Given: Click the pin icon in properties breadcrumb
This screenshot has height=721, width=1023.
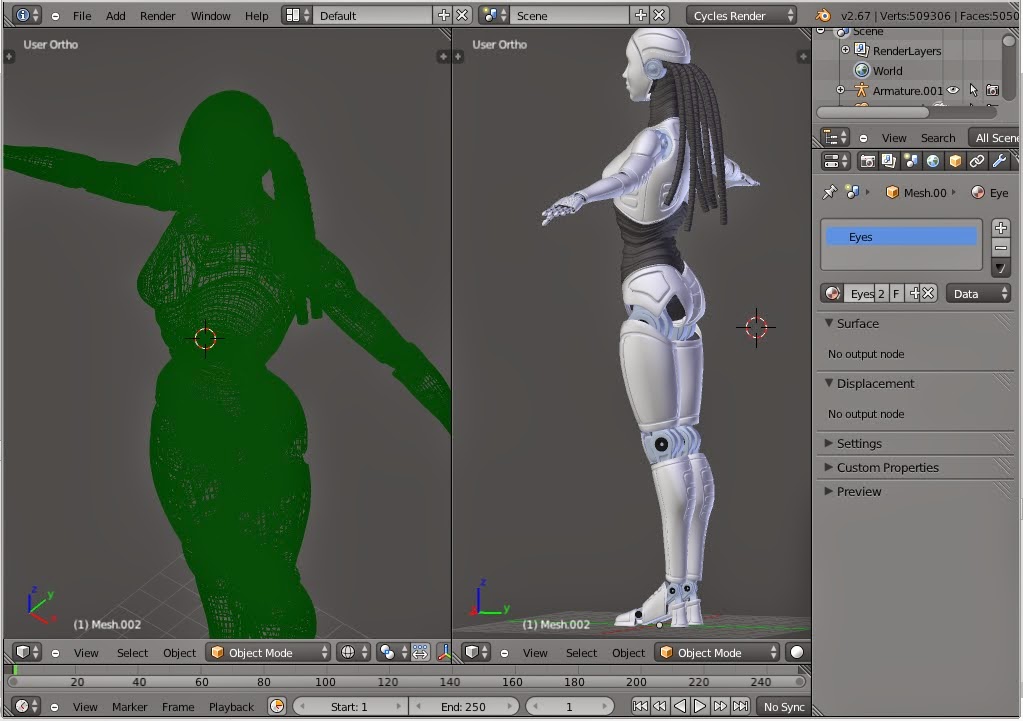Looking at the screenshot, I should pyautogui.click(x=829, y=192).
